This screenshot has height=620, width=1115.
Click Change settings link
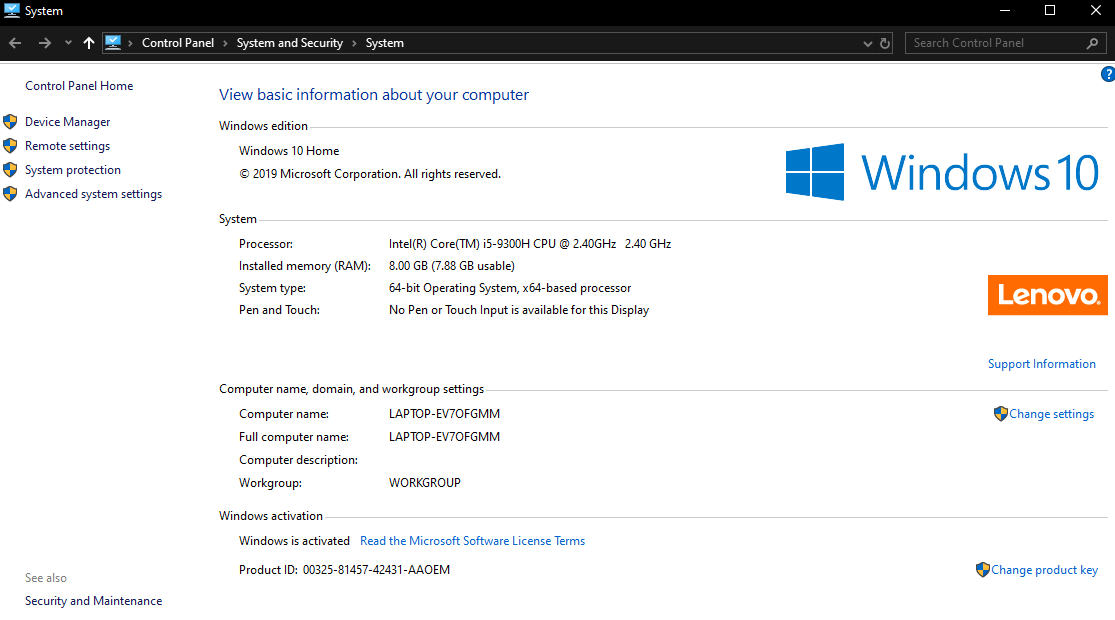(x=1052, y=414)
